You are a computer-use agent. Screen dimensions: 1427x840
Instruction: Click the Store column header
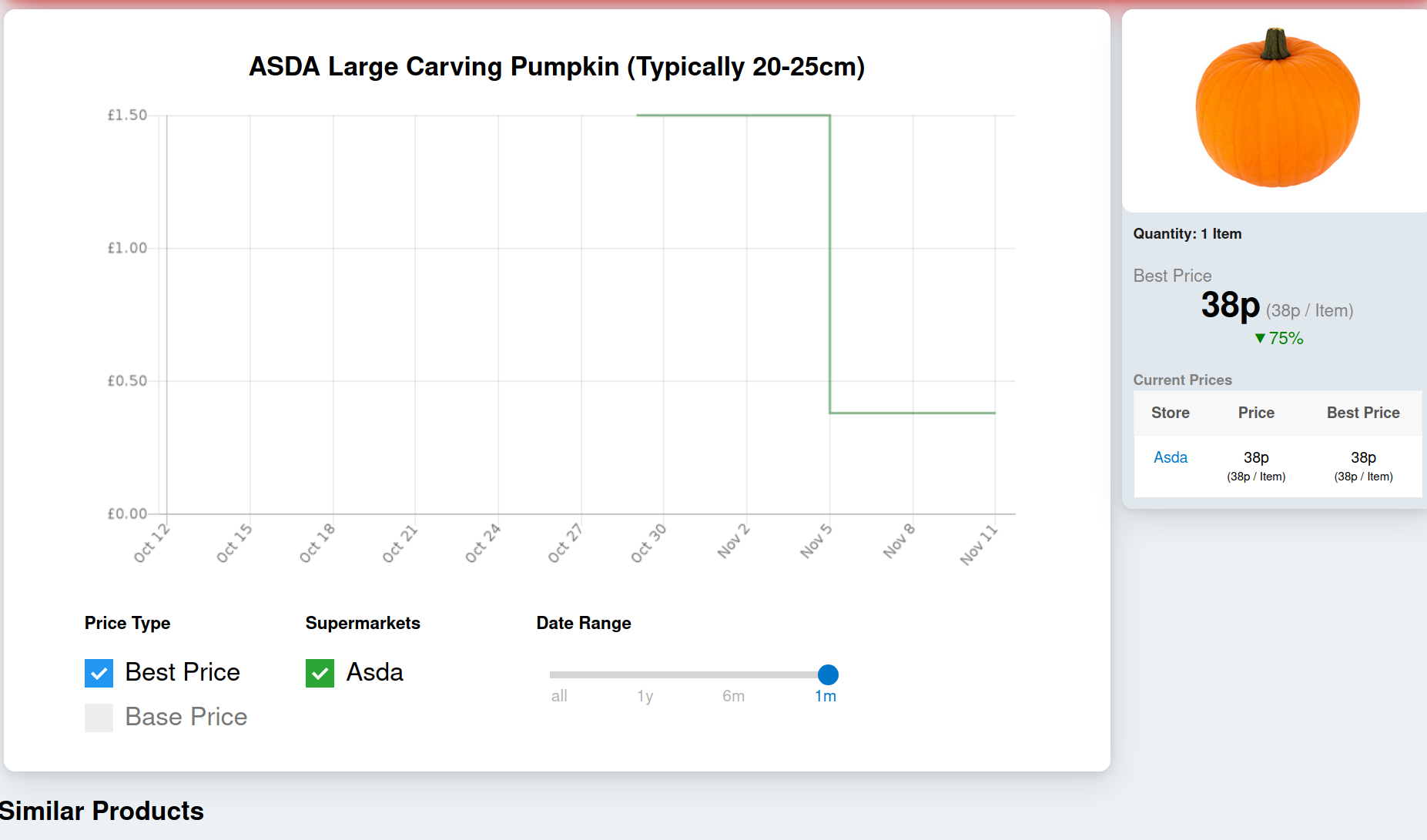click(1170, 413)
